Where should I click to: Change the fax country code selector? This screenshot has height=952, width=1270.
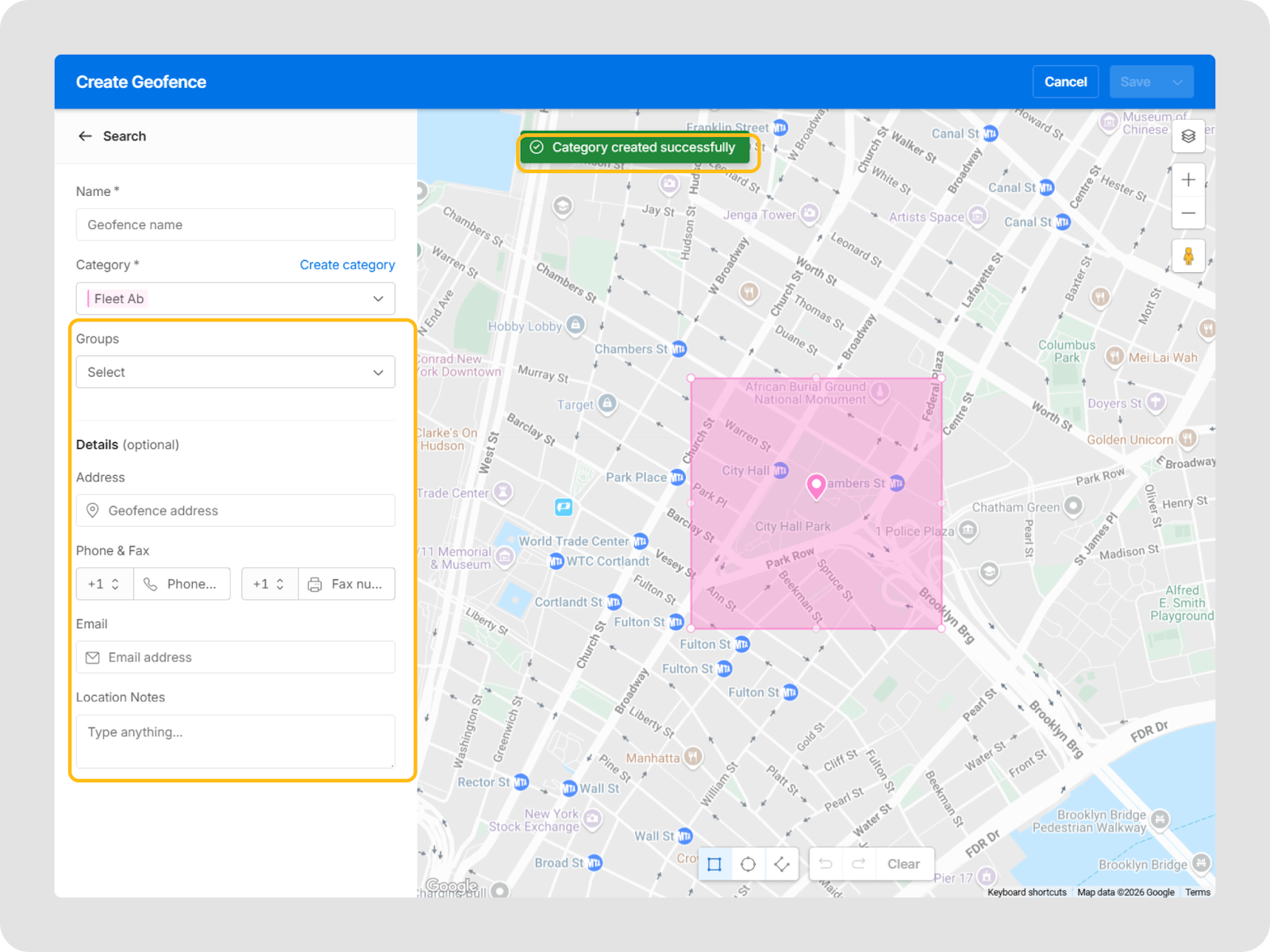pos(269,584)
